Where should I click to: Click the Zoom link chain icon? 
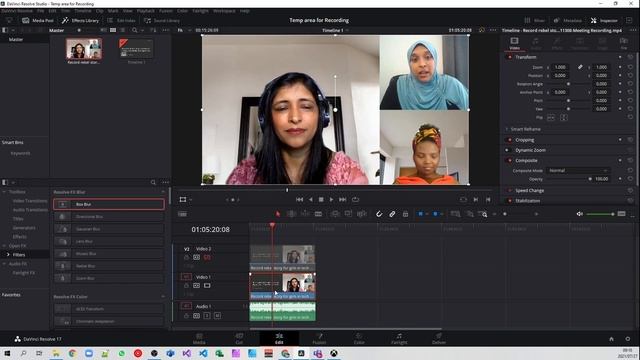tap(580, 67)
